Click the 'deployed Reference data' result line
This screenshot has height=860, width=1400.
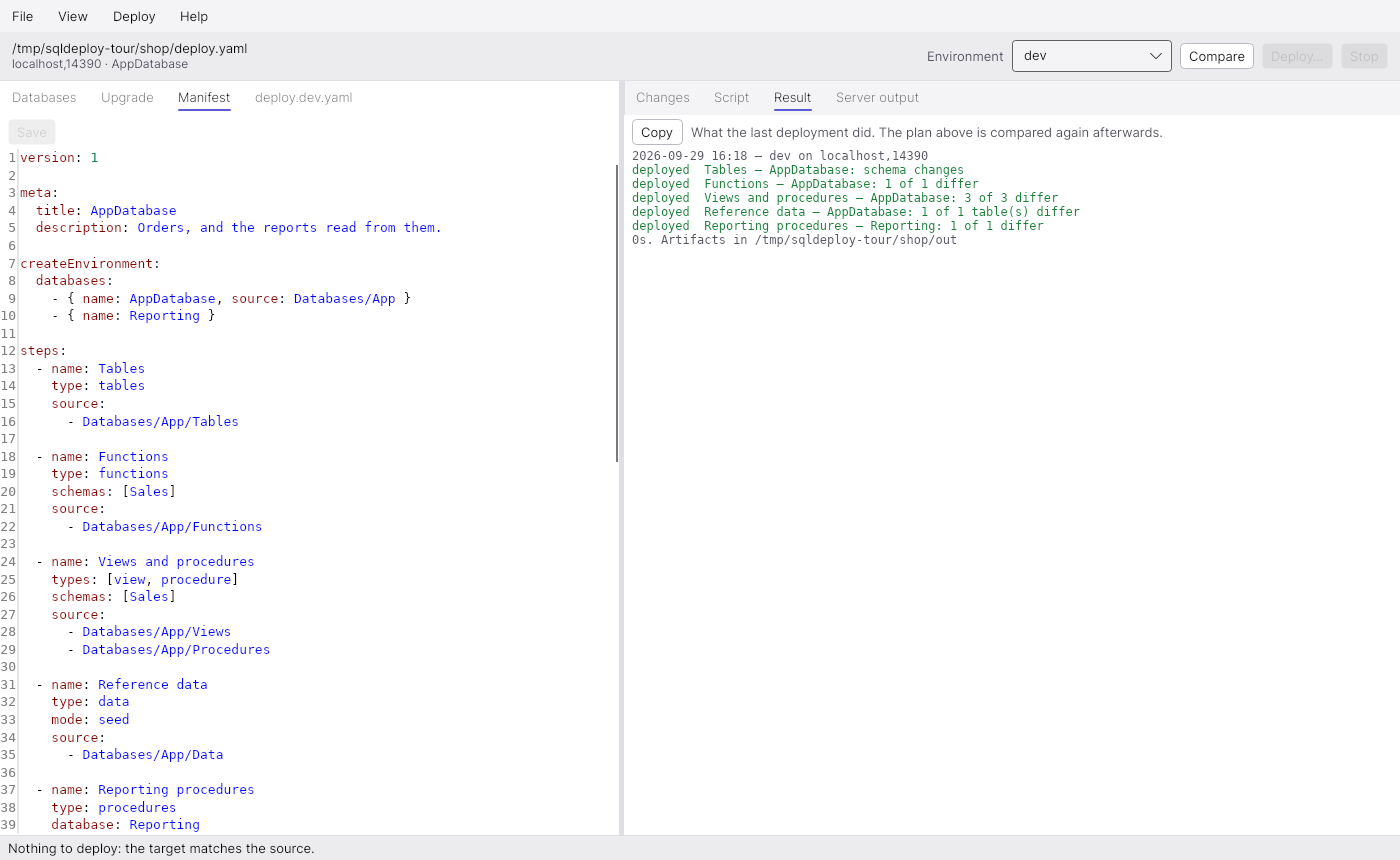(856, 212)
